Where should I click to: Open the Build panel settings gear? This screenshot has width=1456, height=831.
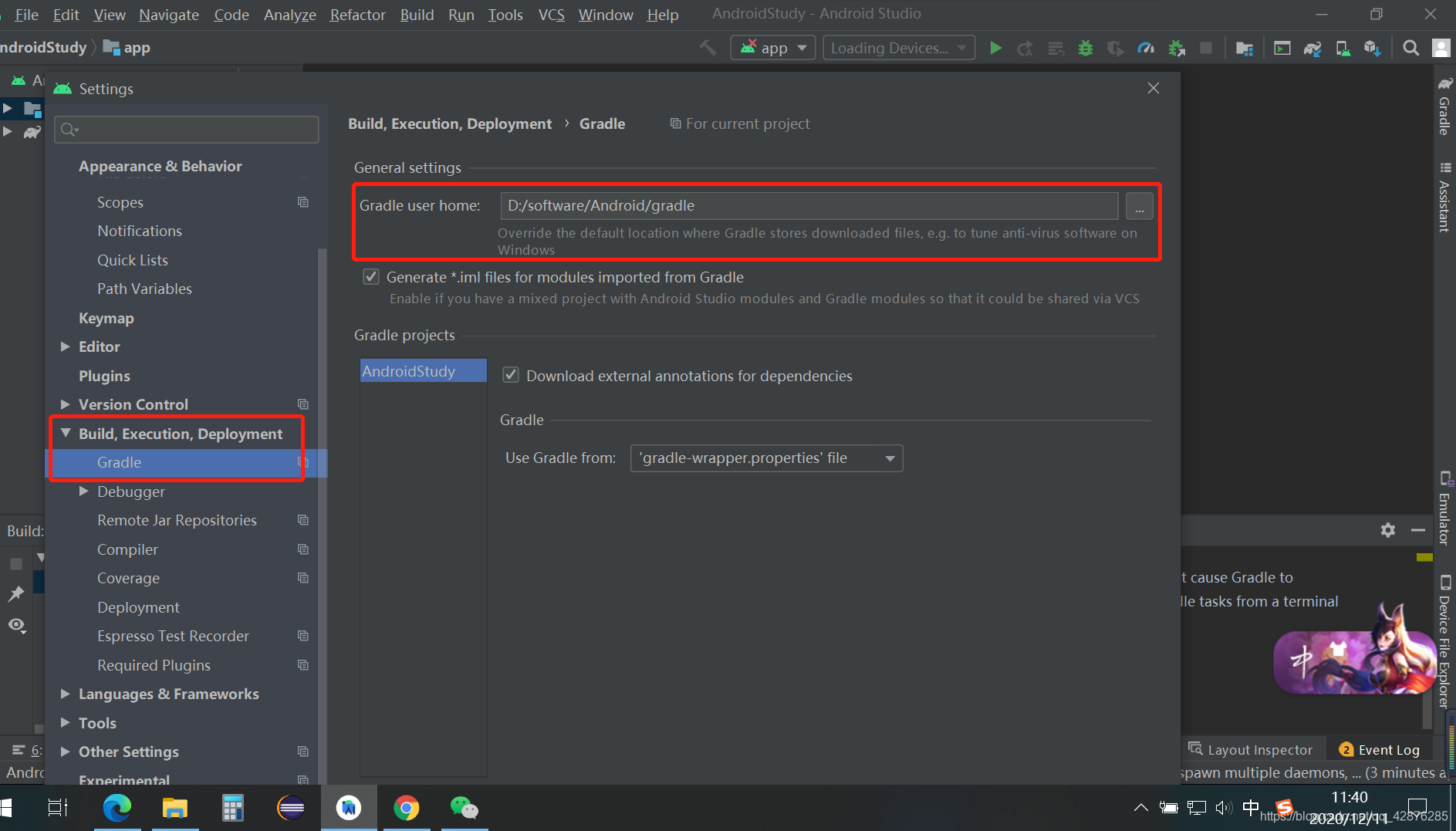tap(1388, 530)
